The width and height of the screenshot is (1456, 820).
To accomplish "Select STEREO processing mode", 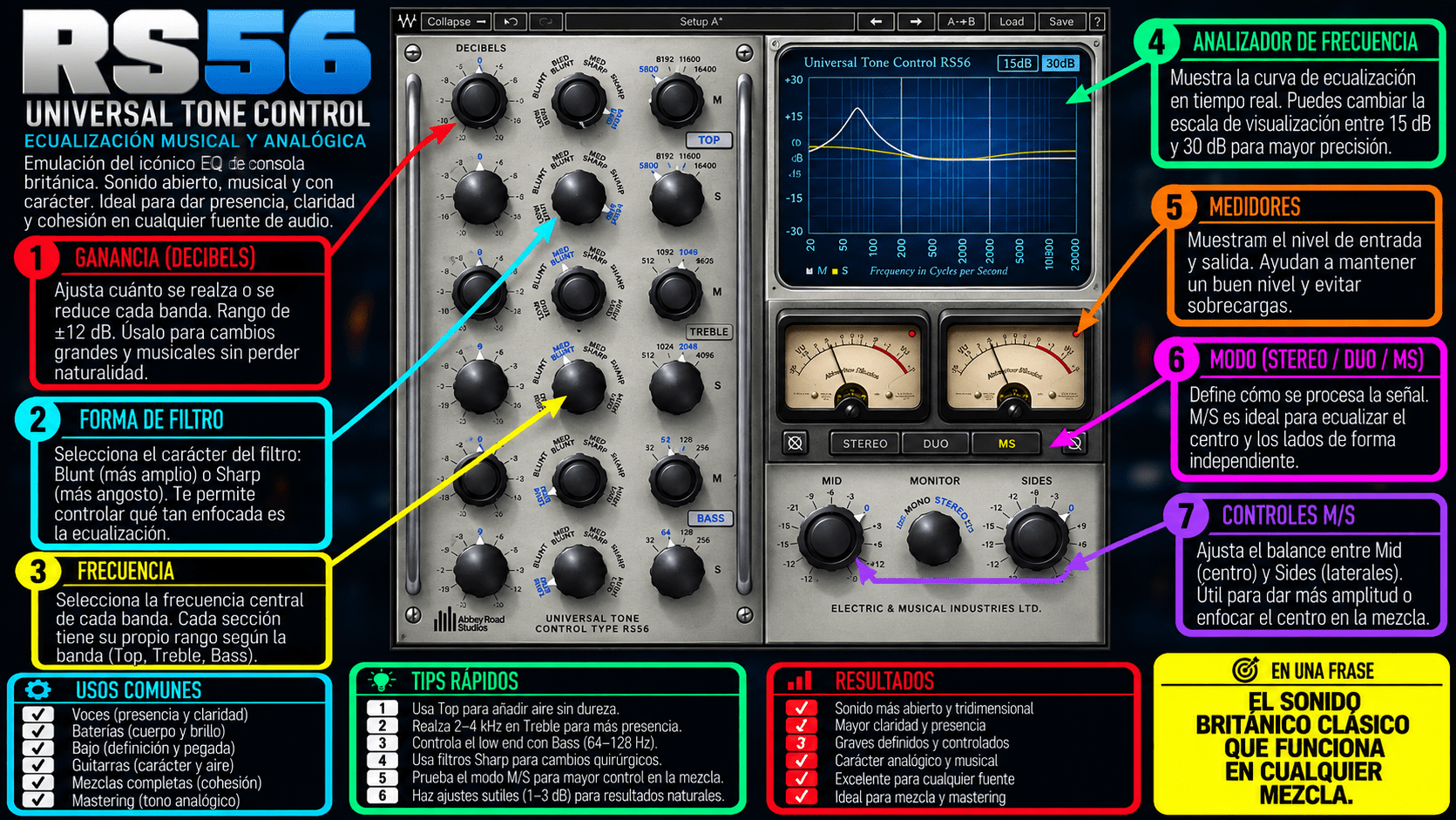I will [x=864, y=444].
